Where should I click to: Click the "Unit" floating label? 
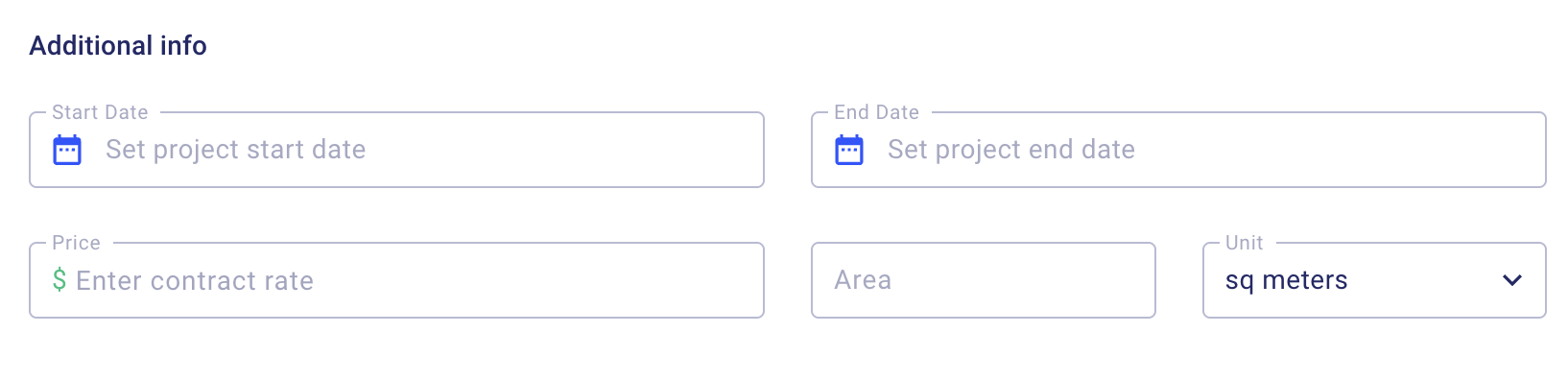(x=1244, y=243)
